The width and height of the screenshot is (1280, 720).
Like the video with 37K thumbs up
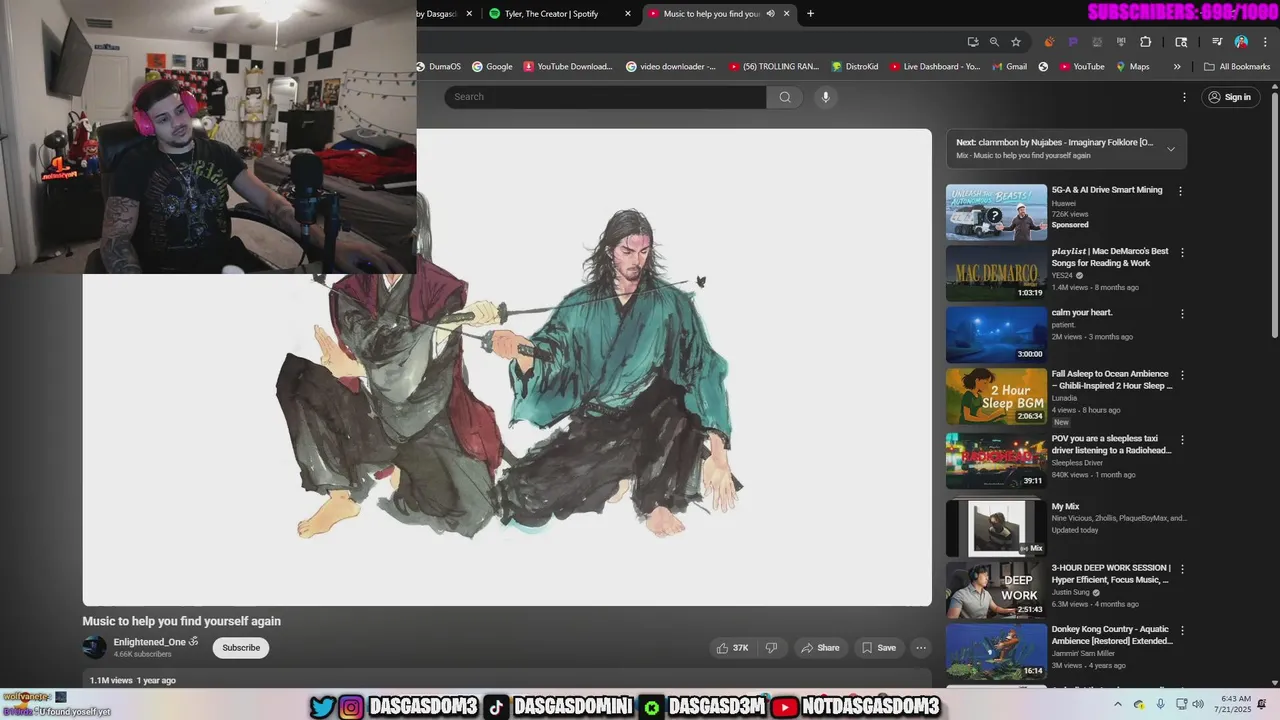732,648
